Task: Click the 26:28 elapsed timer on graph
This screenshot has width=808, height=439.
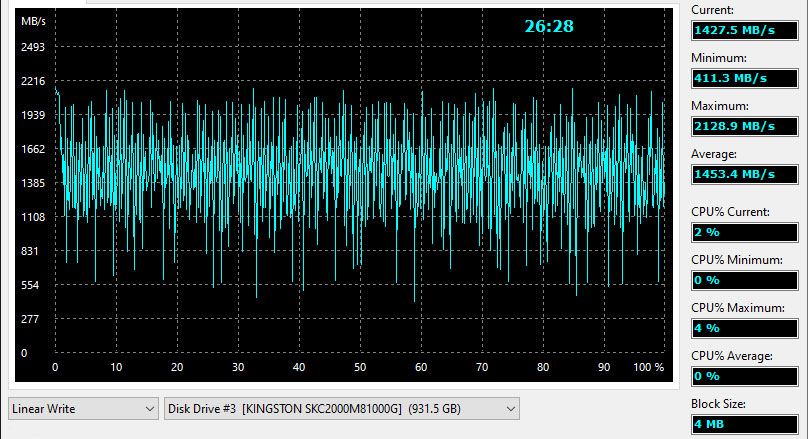Action: pyautogui.click(x=549, y=26)
